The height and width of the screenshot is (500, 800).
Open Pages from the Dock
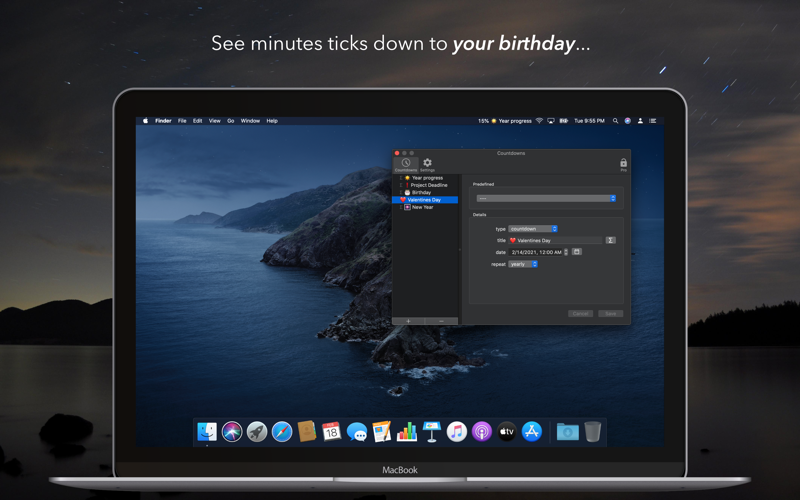(x=382, y=432)
